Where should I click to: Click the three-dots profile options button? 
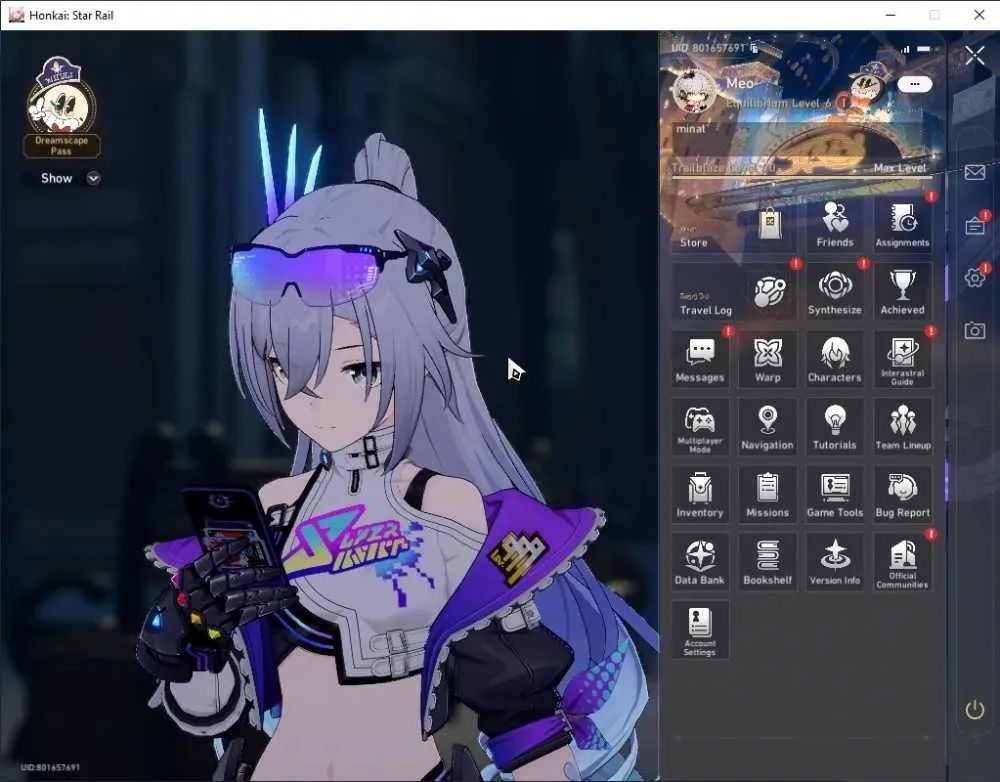915,84
